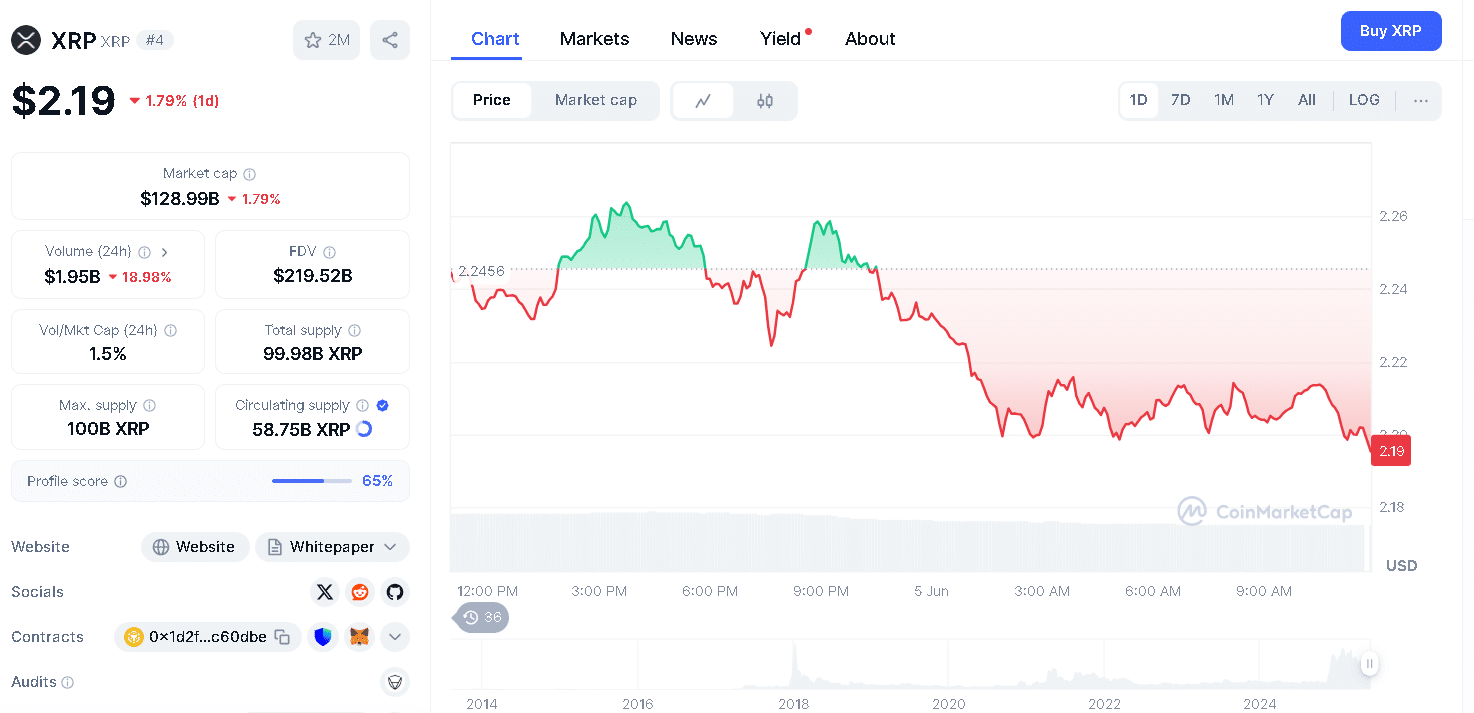
Task: Select the Market cap chart toggle
Action: (596, 101)
